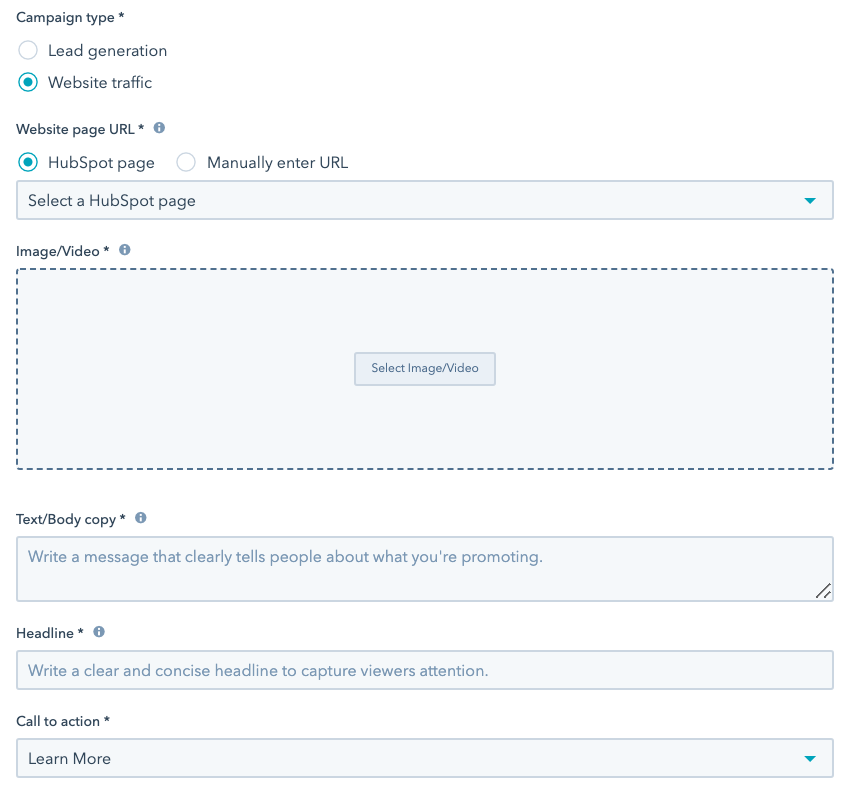Click the Select Image/Video button
This screenshot has width=862, height=790.
pos(425,369)
